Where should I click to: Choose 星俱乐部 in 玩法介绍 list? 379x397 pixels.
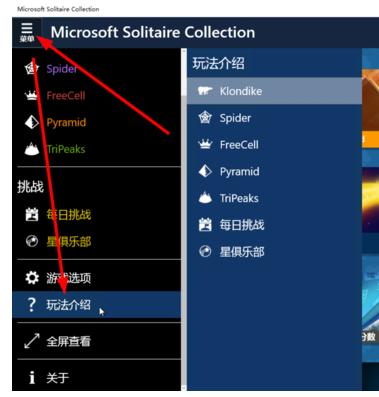274,251
